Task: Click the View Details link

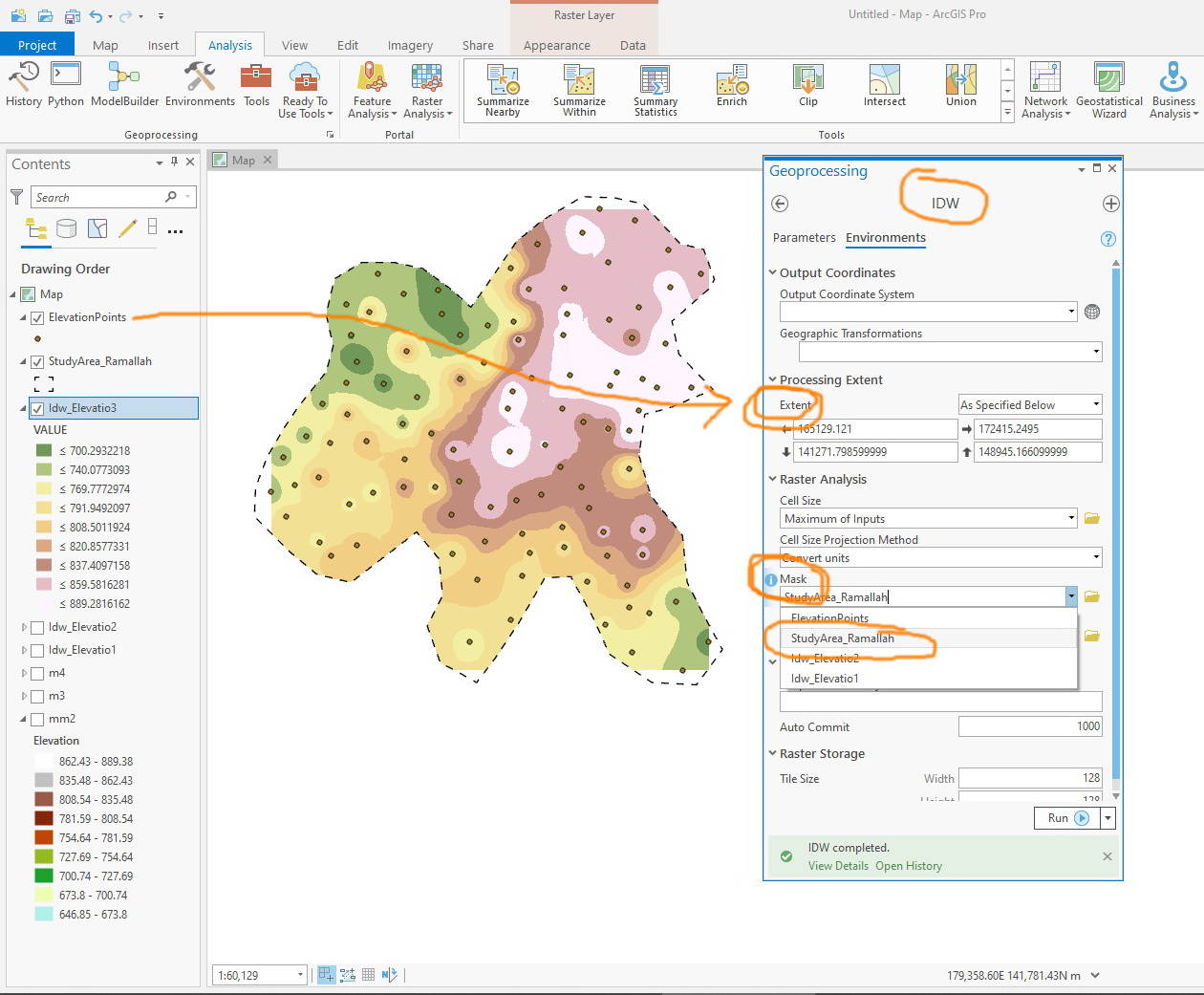Action: point(838,866)
